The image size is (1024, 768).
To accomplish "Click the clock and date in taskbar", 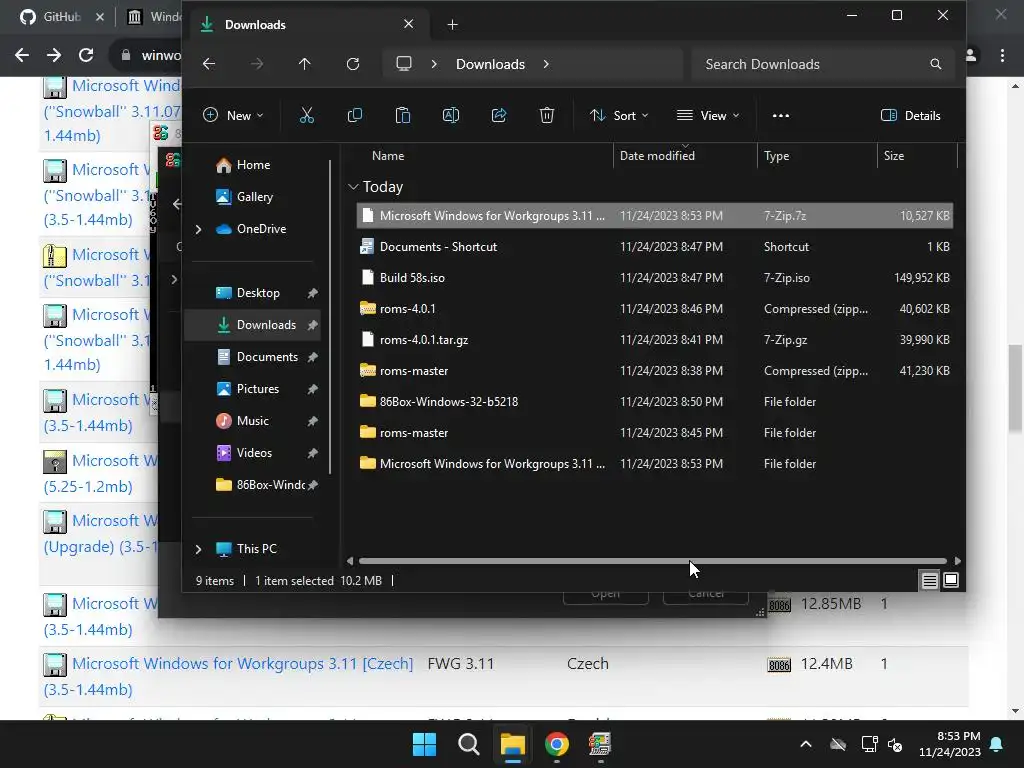I will click(950, 744).
